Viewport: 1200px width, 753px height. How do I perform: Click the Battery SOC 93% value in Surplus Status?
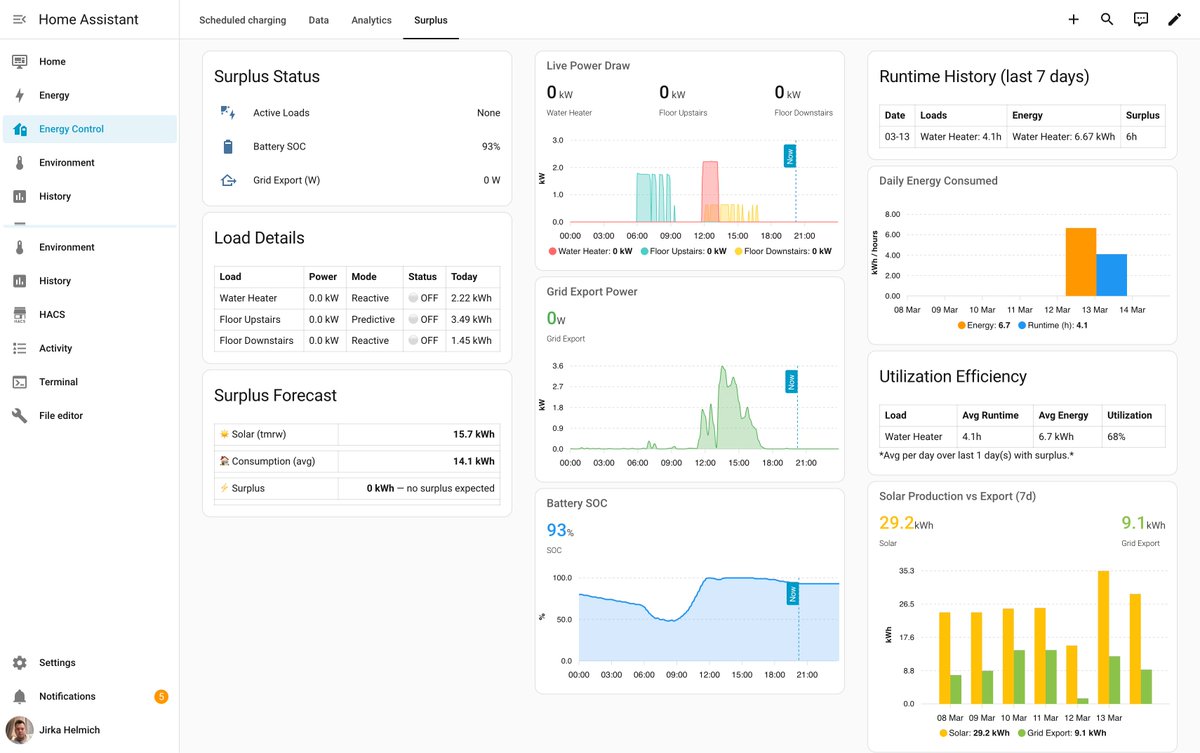pyautogui.click(x=491, y=147)
